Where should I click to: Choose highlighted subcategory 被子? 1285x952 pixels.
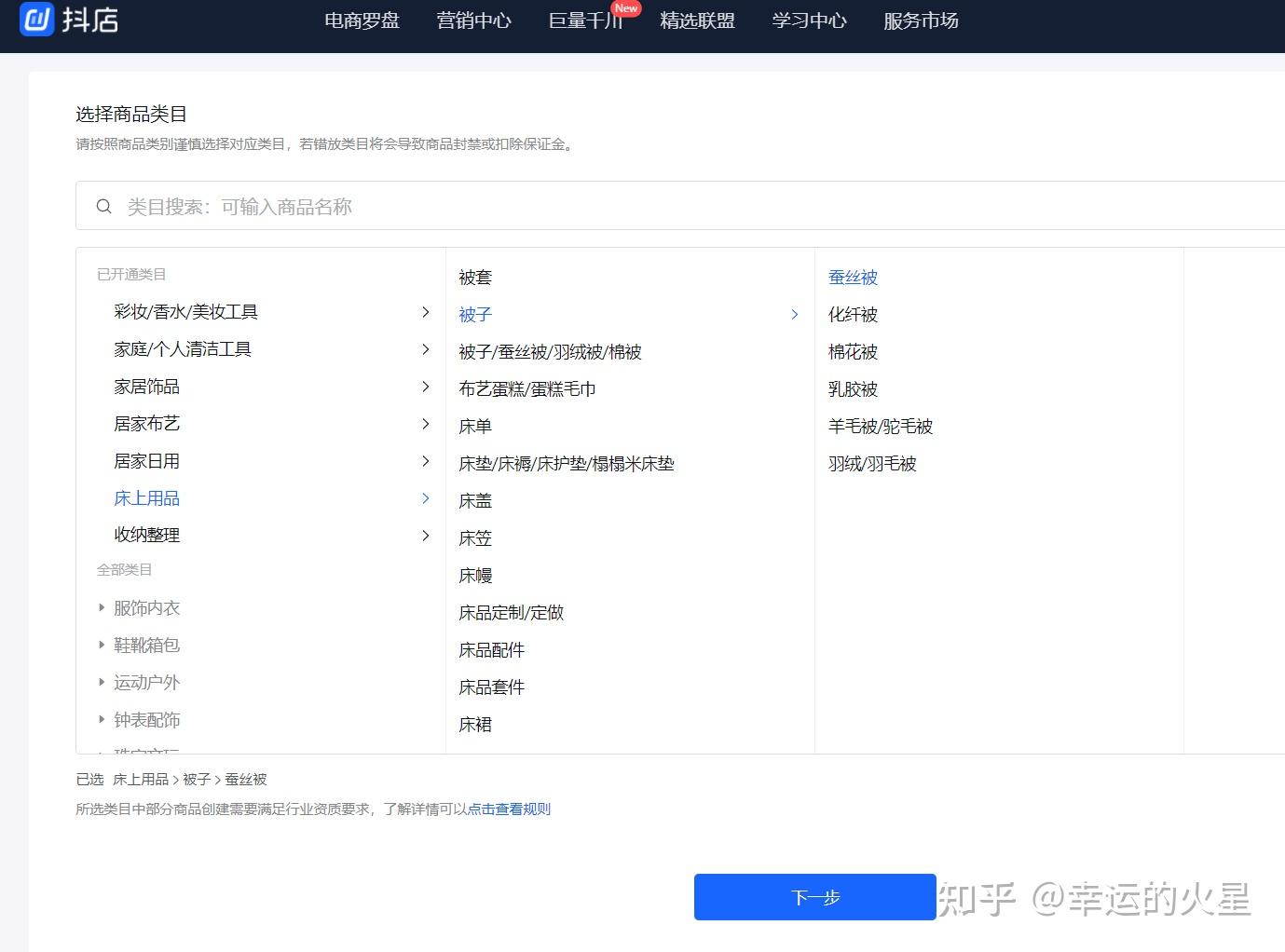point(475,315)
